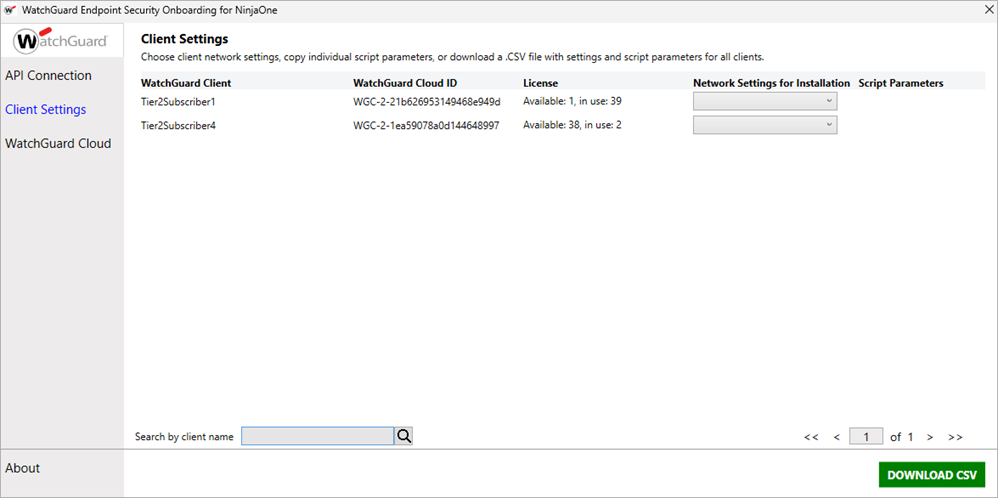Open the API Connection section
This screenshot has height=498, width=998.
(48, 76)
